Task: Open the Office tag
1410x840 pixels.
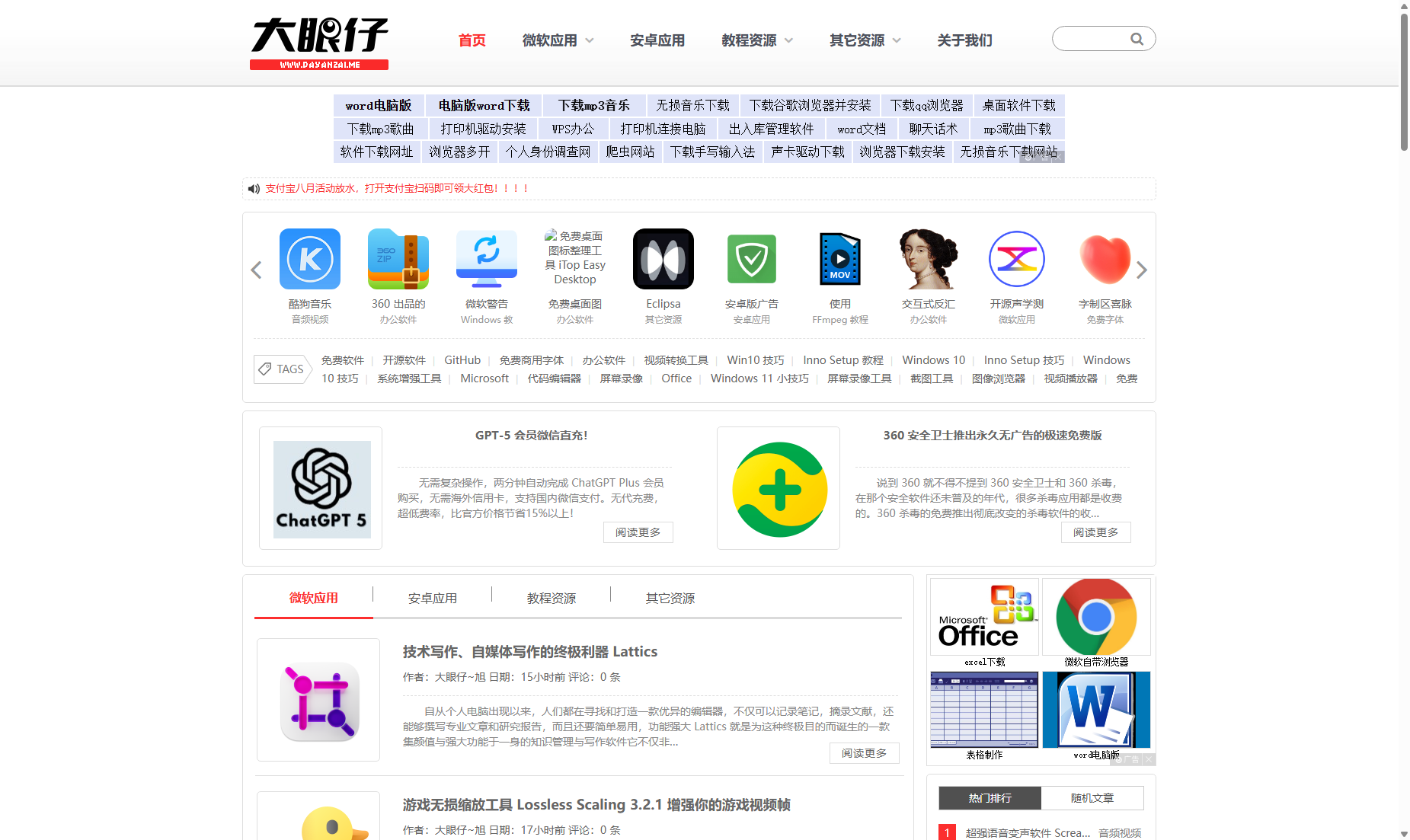Action: 676,378
